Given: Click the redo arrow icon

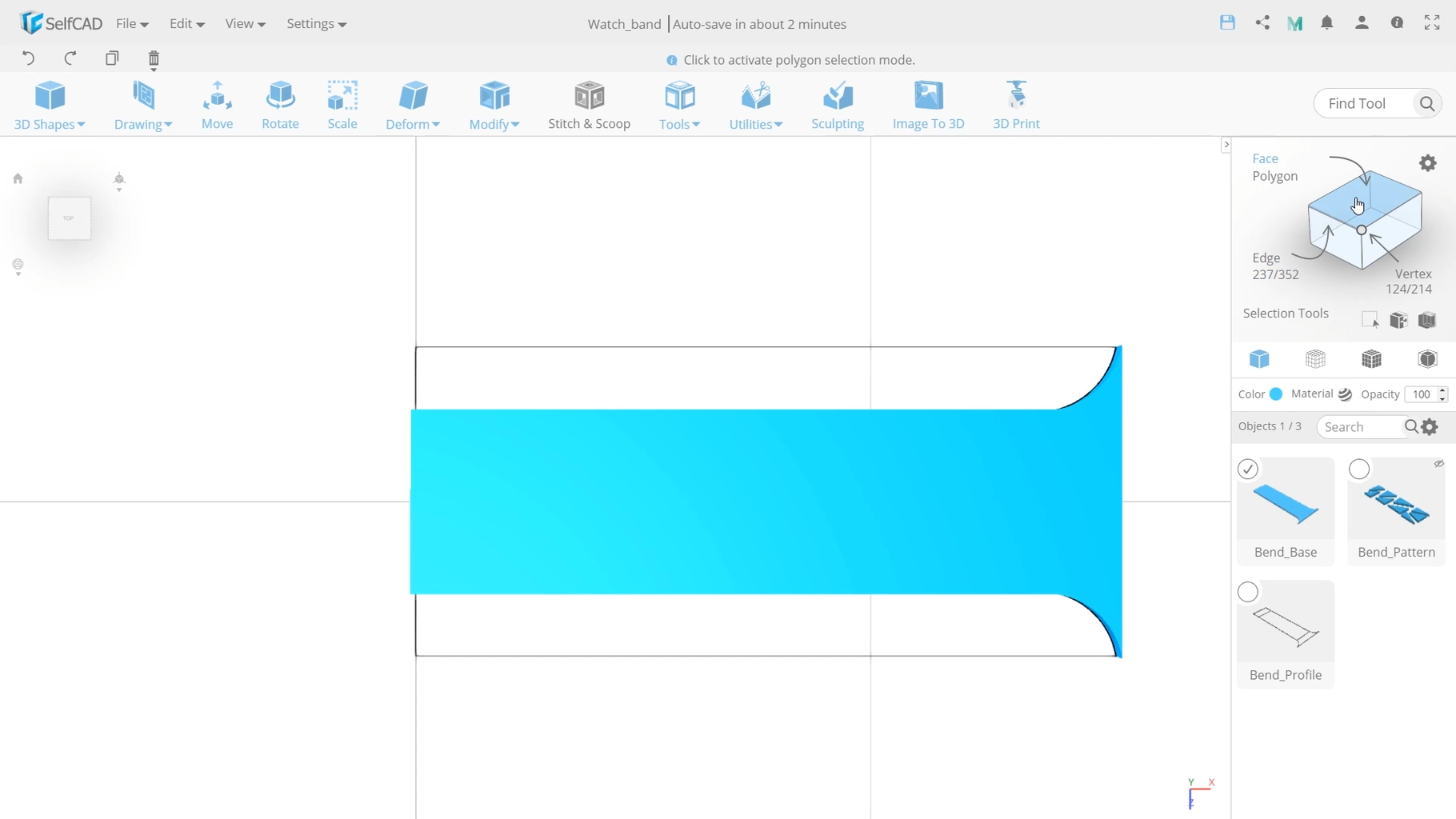Looking at the screenshot, I should (70, 58).
